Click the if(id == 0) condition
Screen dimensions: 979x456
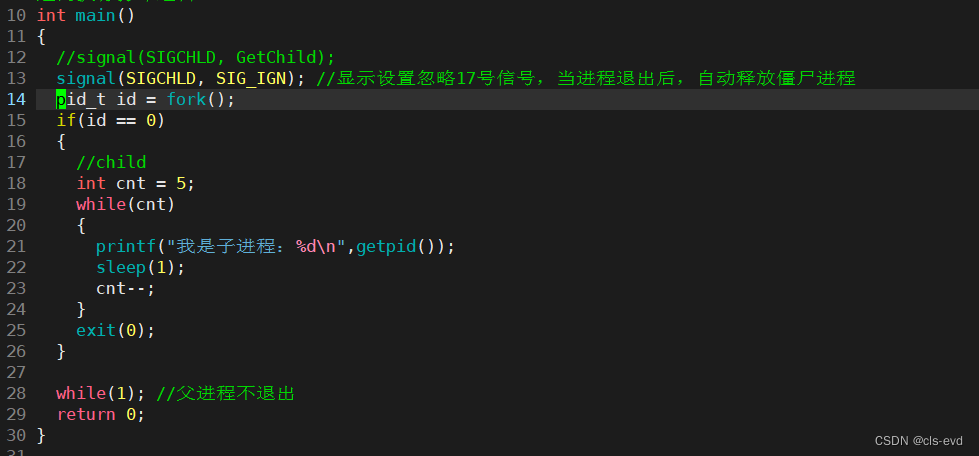click(111, 121)
